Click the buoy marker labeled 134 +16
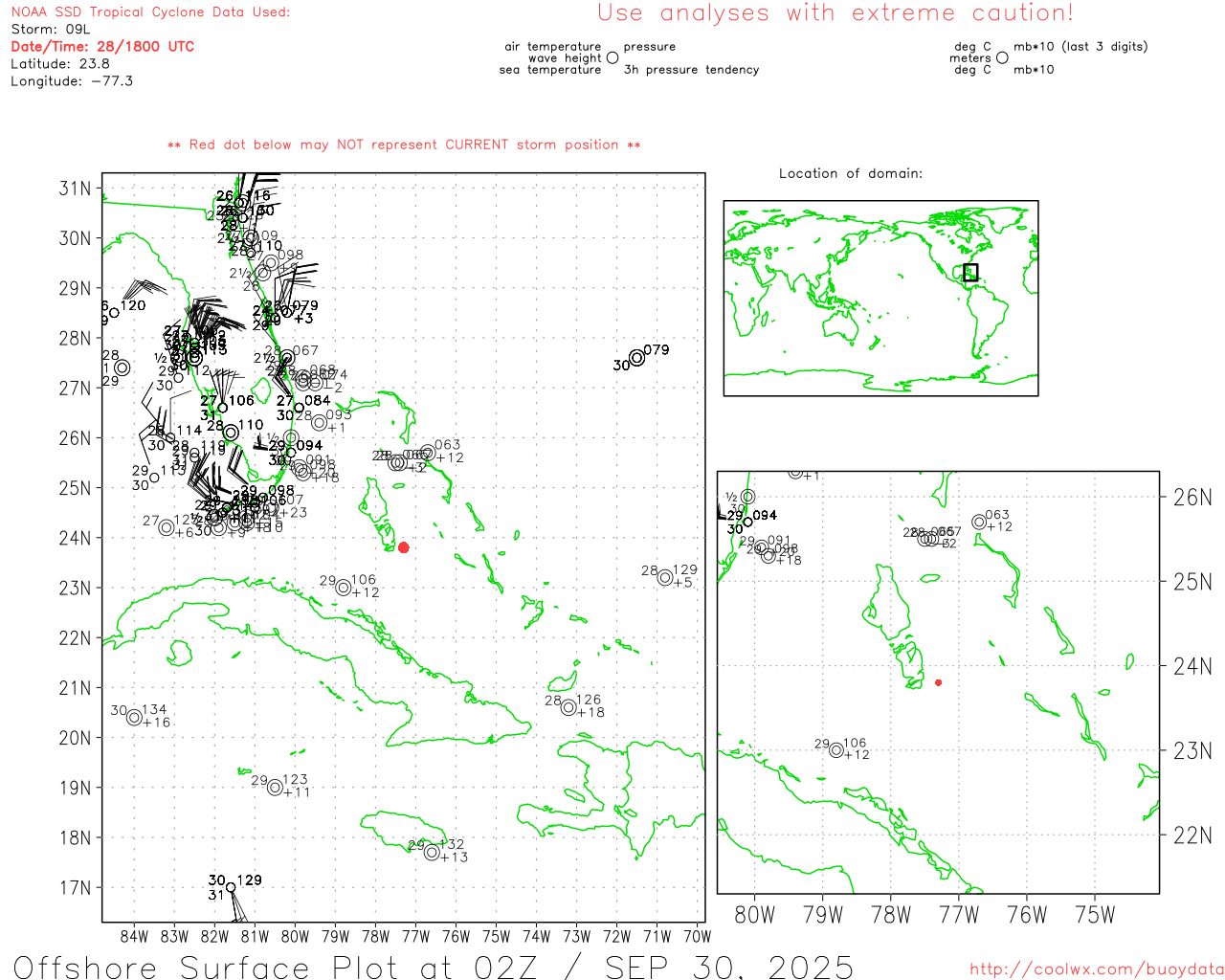1225x980 pixels. click(x=135, y=717)
